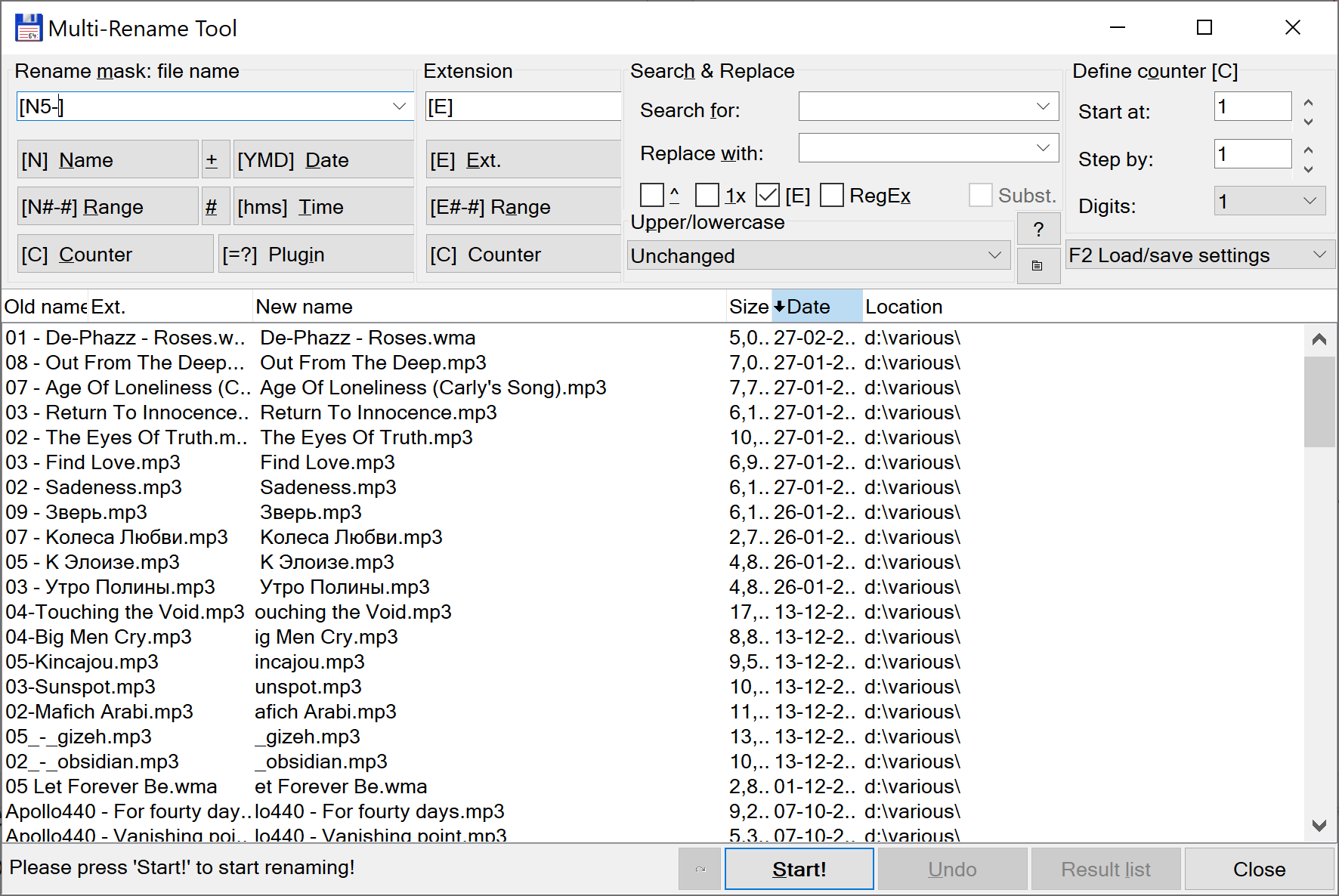Click in the Step by number field
1339x896 pixels.
(1253, 154)
